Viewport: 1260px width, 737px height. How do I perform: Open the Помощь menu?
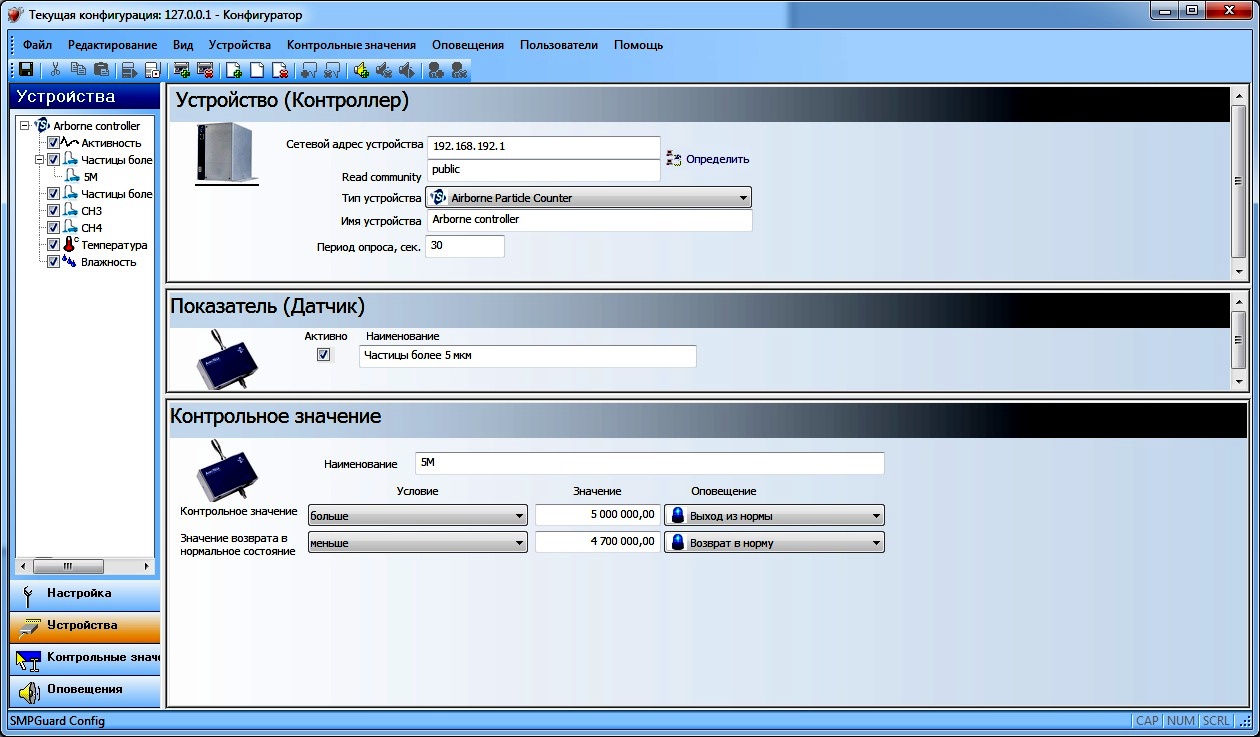(639, 45)
